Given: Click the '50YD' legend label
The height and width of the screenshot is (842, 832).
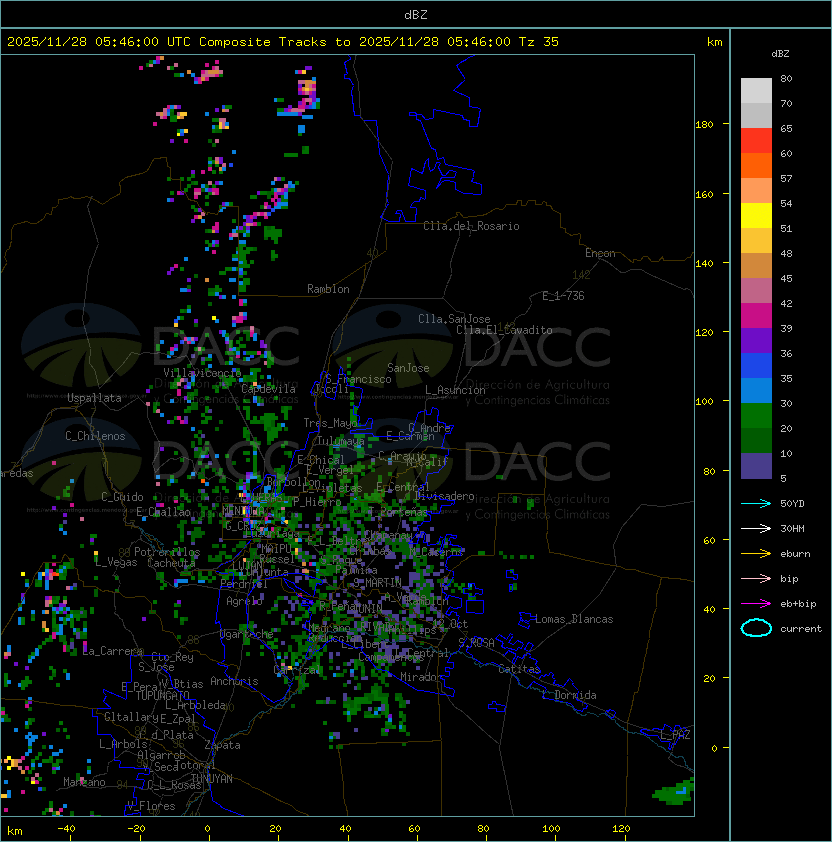Looking at the screenshot, I should (792, 503).
